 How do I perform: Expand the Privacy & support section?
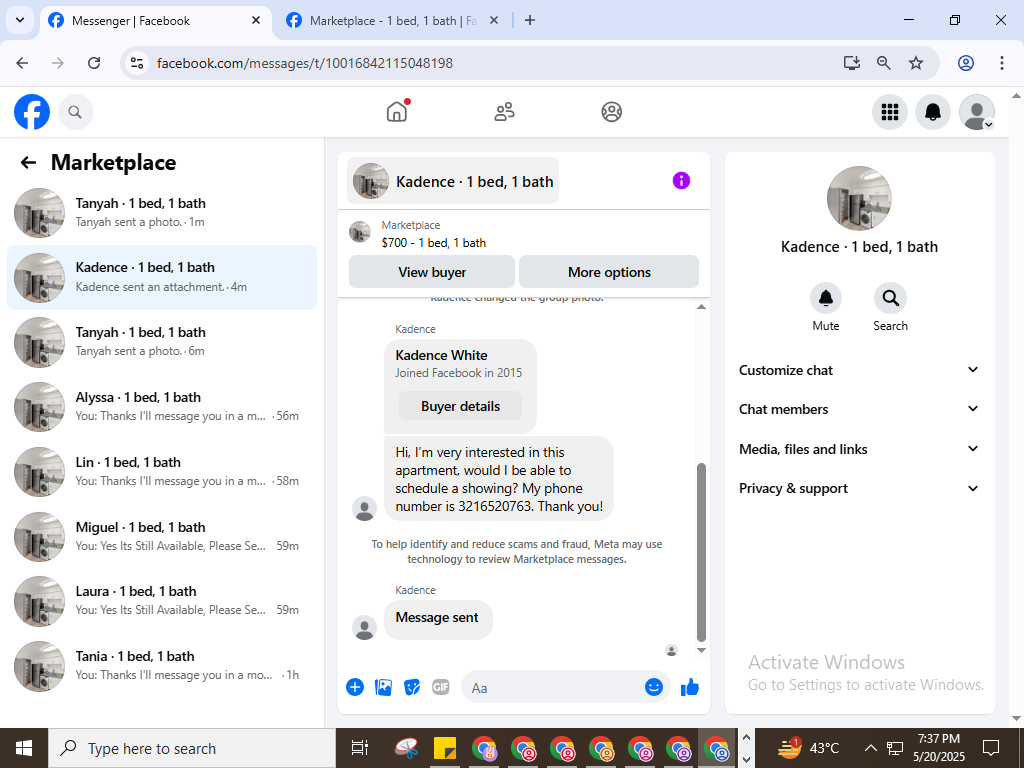pos(859,488)
